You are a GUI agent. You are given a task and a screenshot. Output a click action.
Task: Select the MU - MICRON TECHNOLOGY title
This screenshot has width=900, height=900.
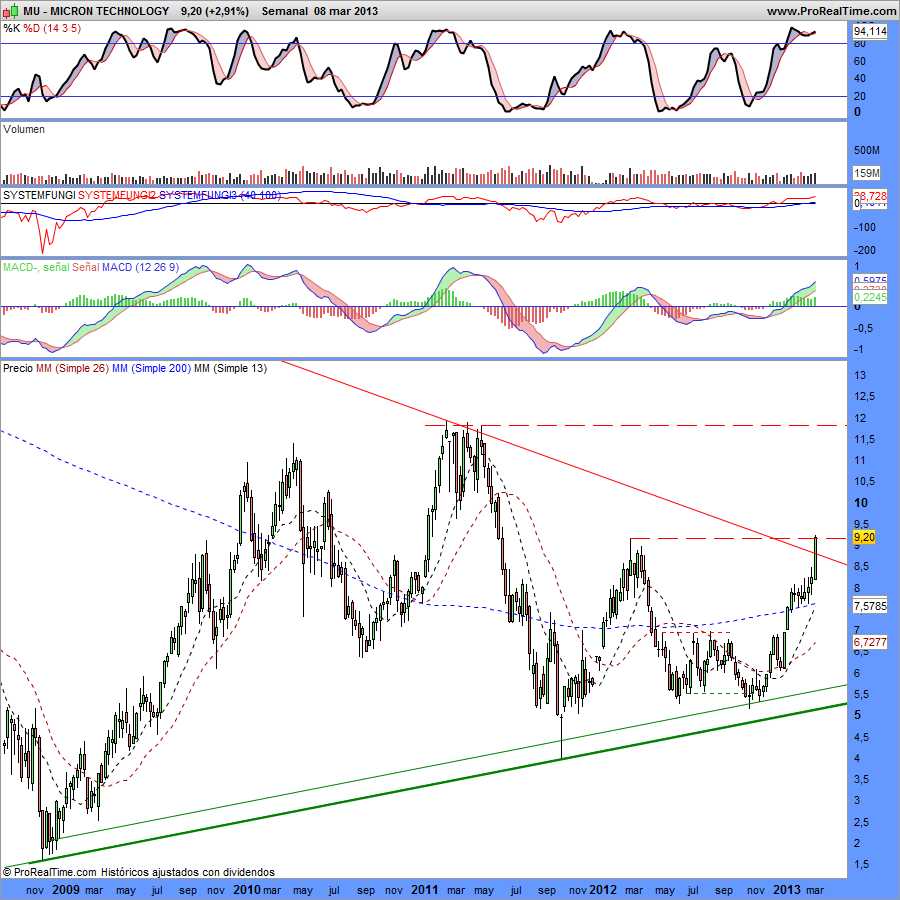pyautogui.click(x=96, y=11)
